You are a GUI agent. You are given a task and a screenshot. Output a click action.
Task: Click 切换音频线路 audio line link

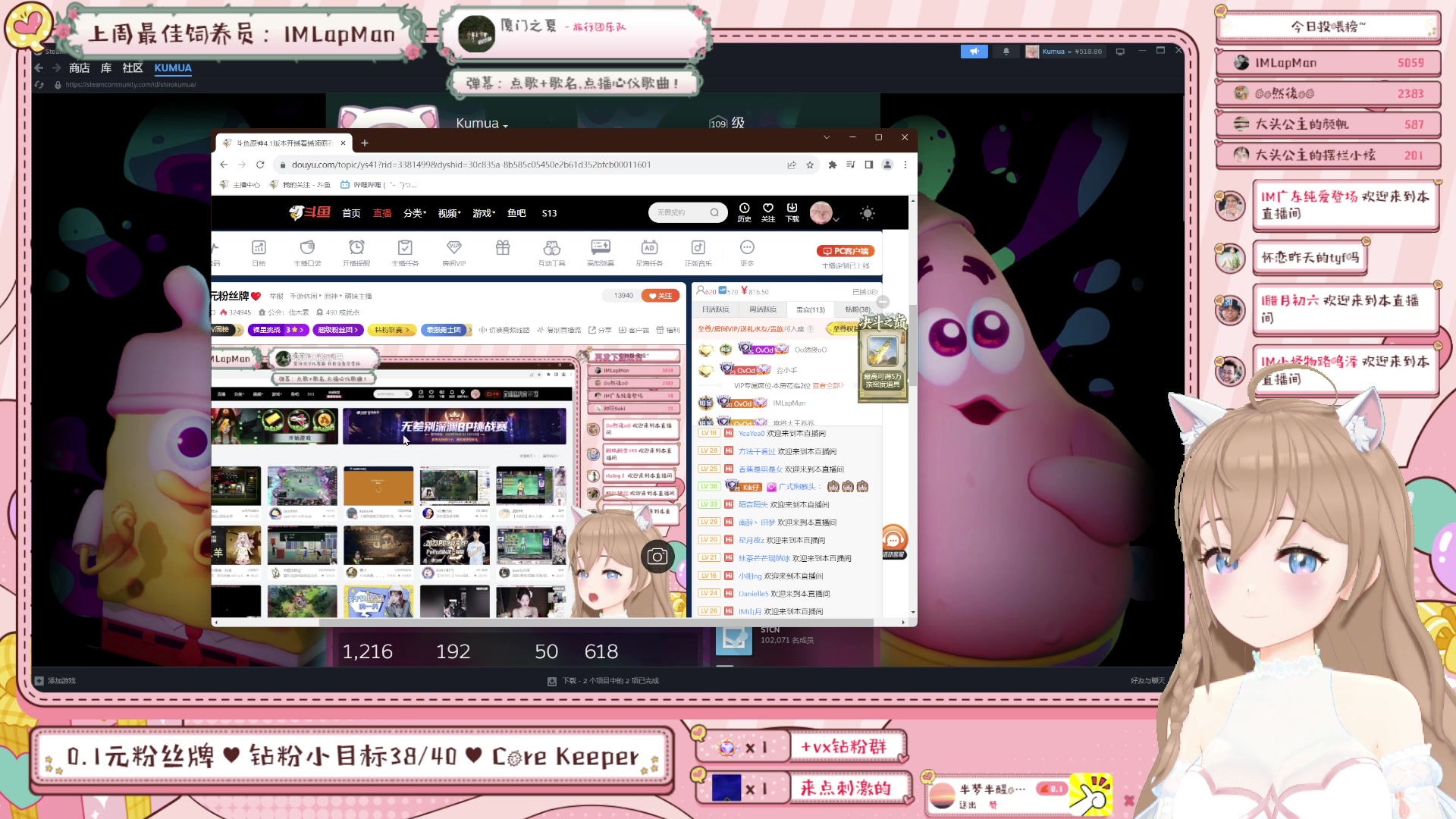tap(504, 330)
